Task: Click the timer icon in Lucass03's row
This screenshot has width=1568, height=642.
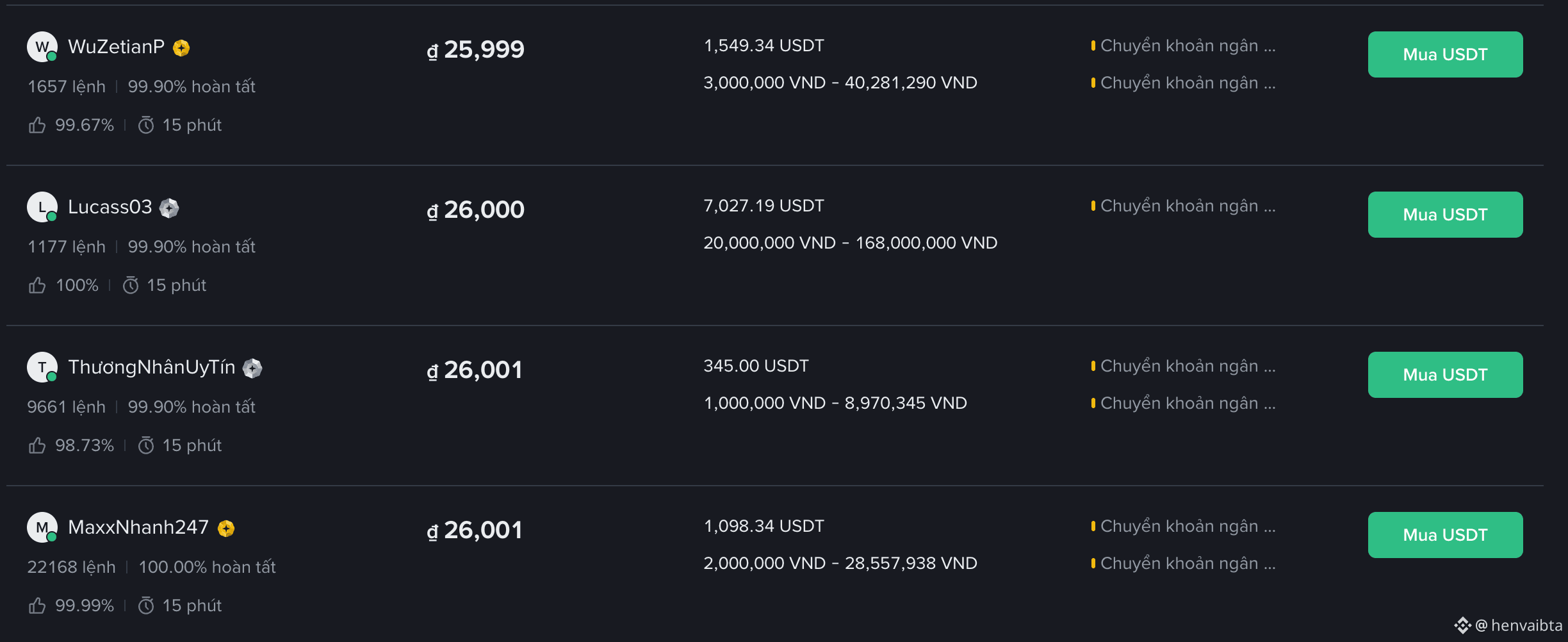Action: point(131,285)
